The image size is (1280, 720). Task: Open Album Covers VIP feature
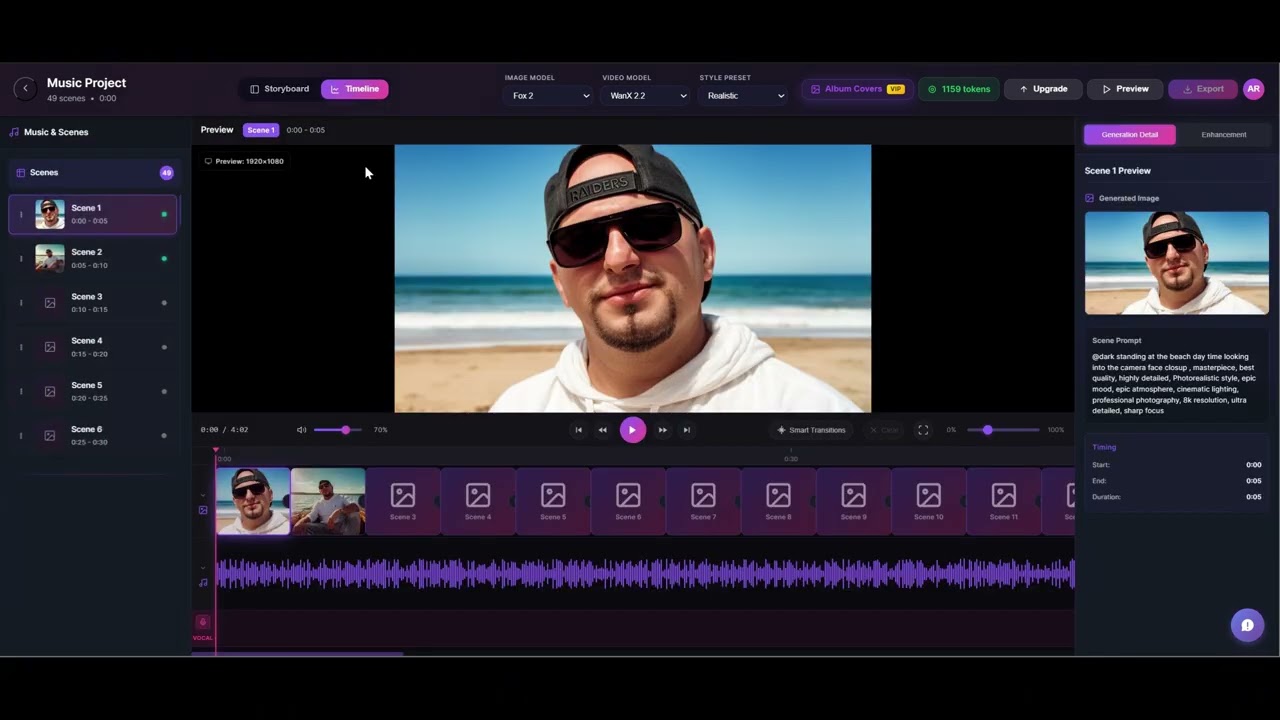(857, 89)
